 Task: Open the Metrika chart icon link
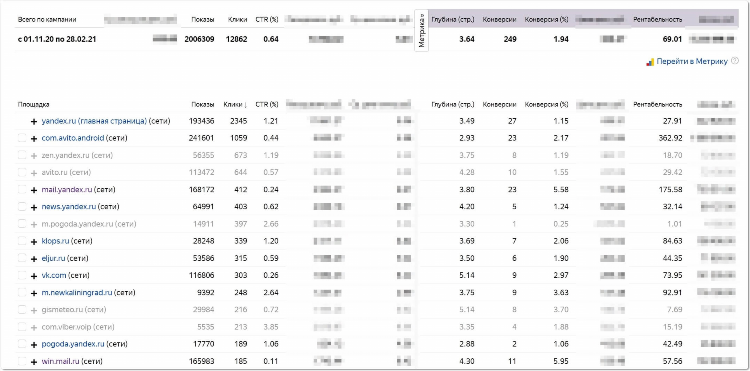coord(650,62)
